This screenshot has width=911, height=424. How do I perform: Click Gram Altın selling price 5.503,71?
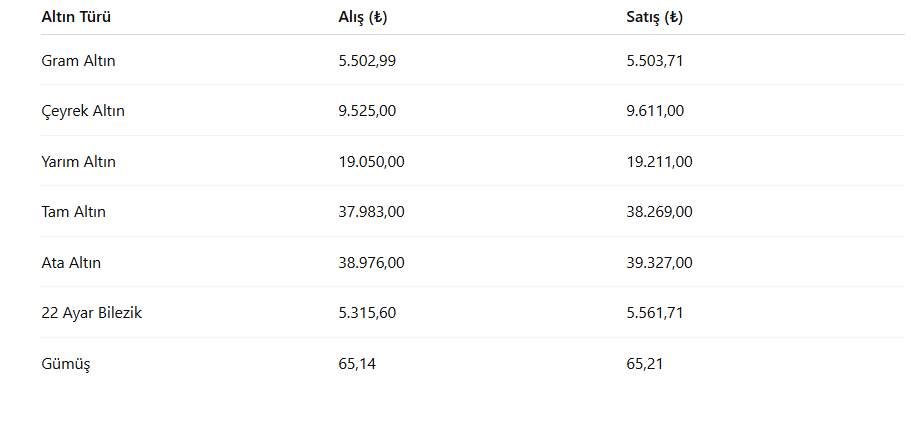tap(655, 60)
